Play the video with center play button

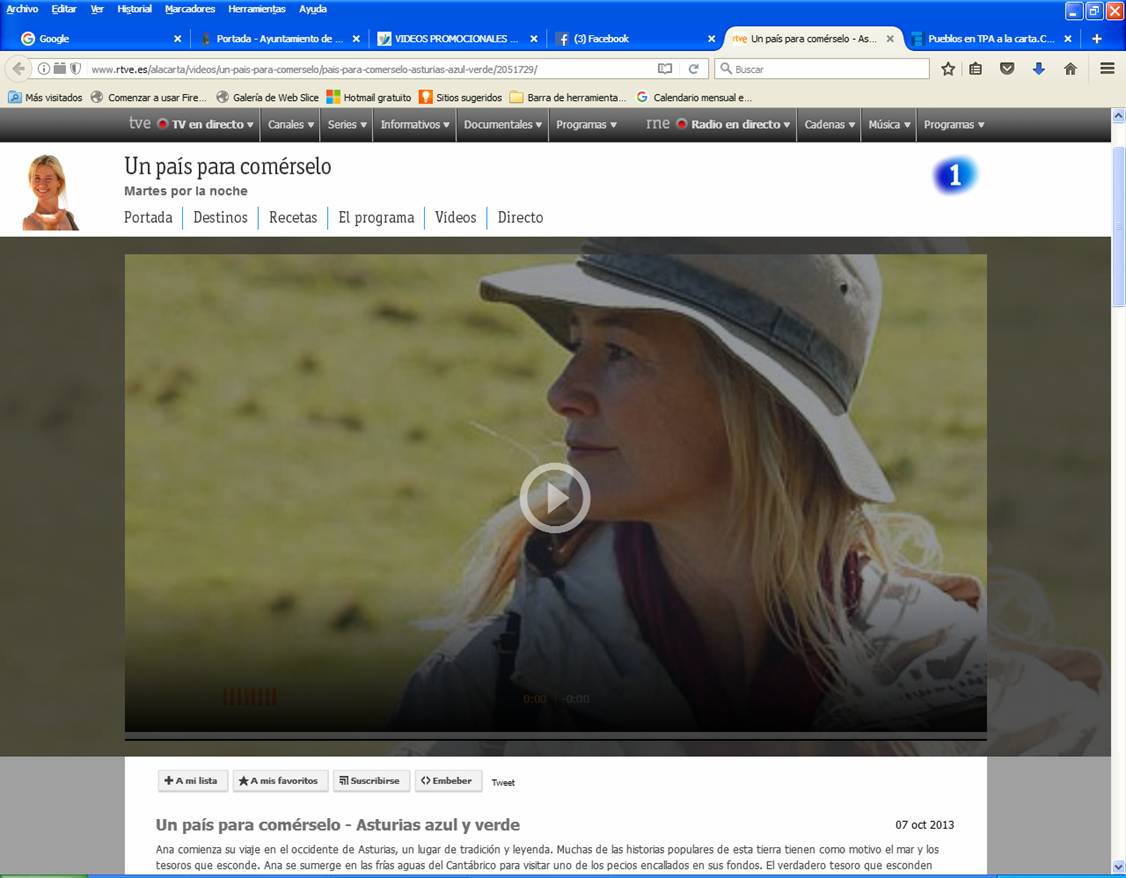point(554,498)
